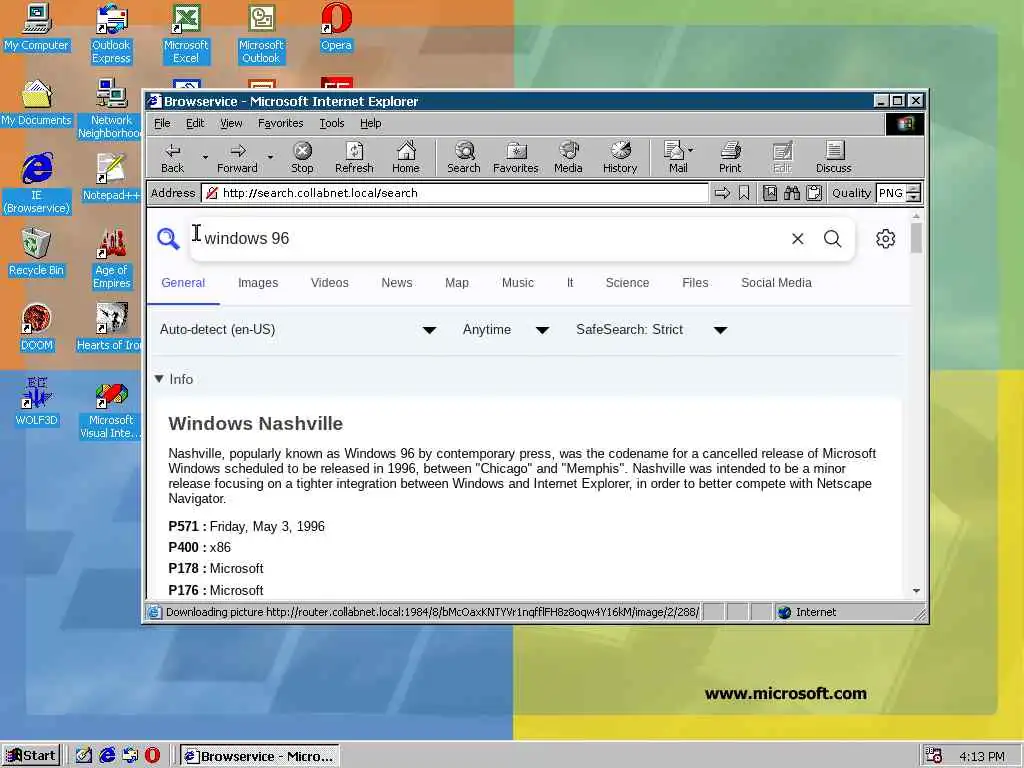Viewport: 1024px width, 768px height.
Task: Open the Favorites toolbar pane
Action: pos(516,158)
